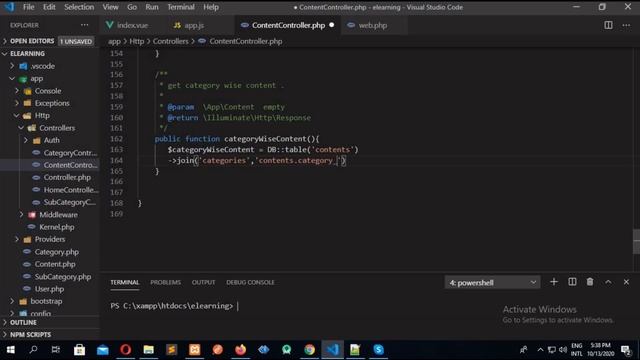Close the terminal panel
The height and width of the screenshot is (360, 640).
coord(626,282)
